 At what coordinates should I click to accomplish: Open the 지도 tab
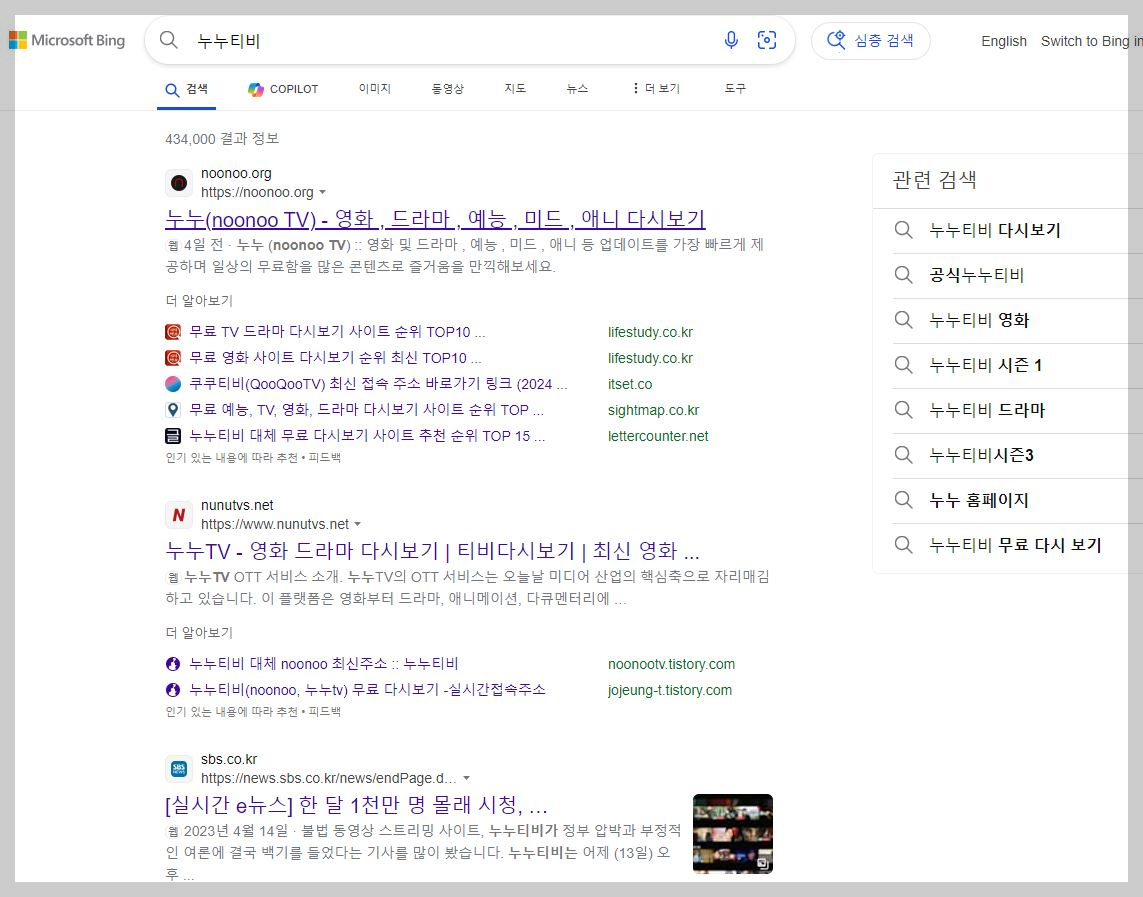515,89
